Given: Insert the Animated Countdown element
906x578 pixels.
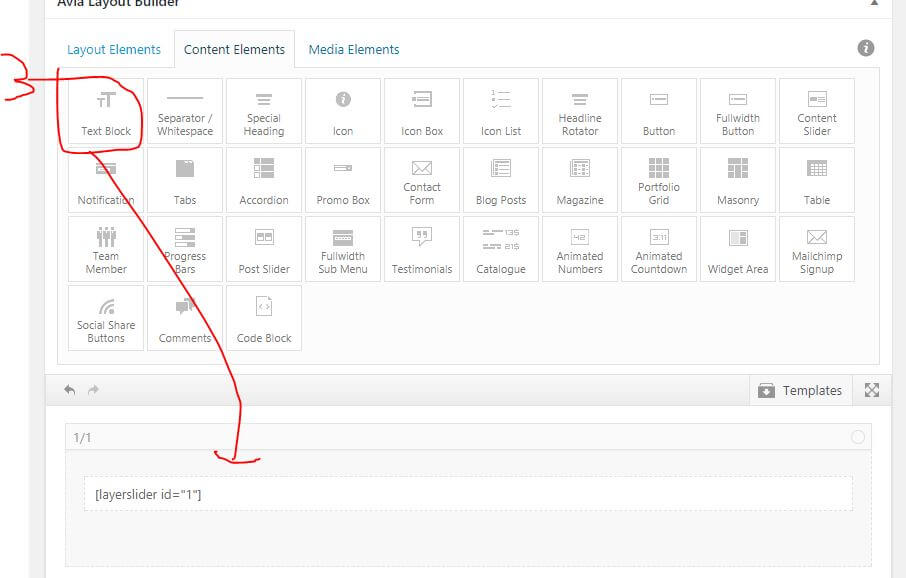Looking at the screenshot, I should [659, 250].
